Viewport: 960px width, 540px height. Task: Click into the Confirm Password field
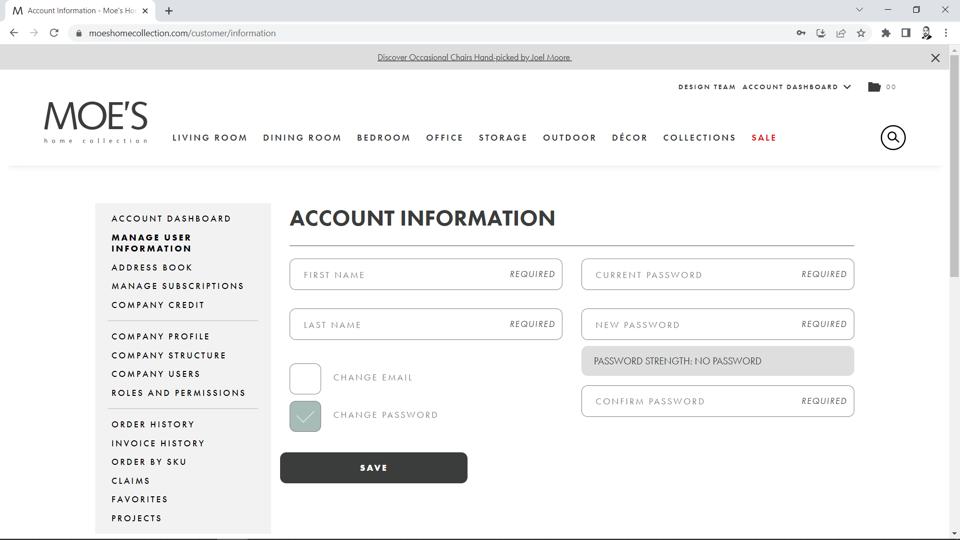pos(718,401)
